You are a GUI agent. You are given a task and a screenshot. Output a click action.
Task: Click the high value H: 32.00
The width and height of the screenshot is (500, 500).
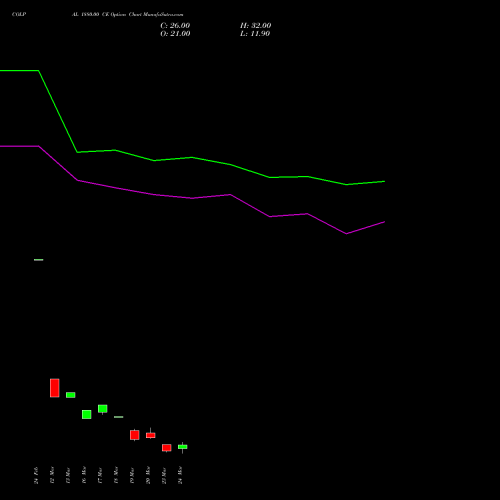coord(255,26)
